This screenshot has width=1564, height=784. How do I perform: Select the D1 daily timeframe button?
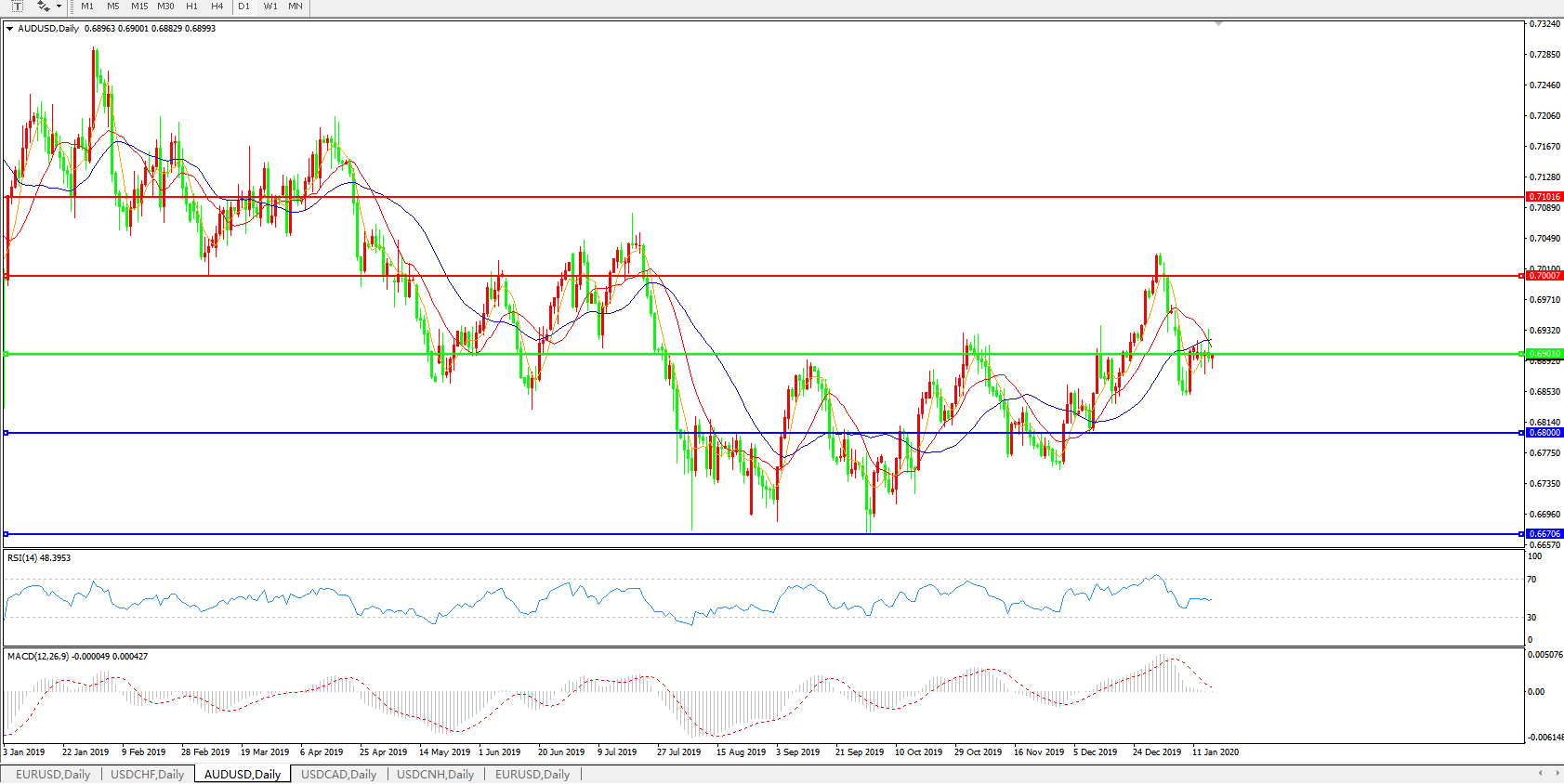point(243,7)
